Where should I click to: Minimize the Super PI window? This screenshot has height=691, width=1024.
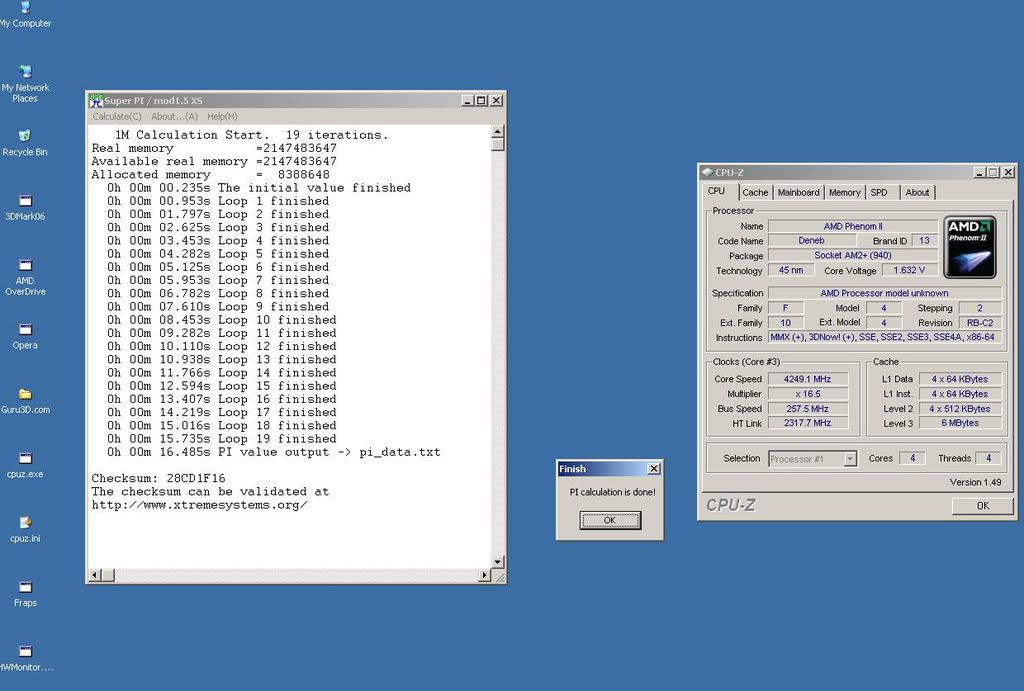click(468, 101)
